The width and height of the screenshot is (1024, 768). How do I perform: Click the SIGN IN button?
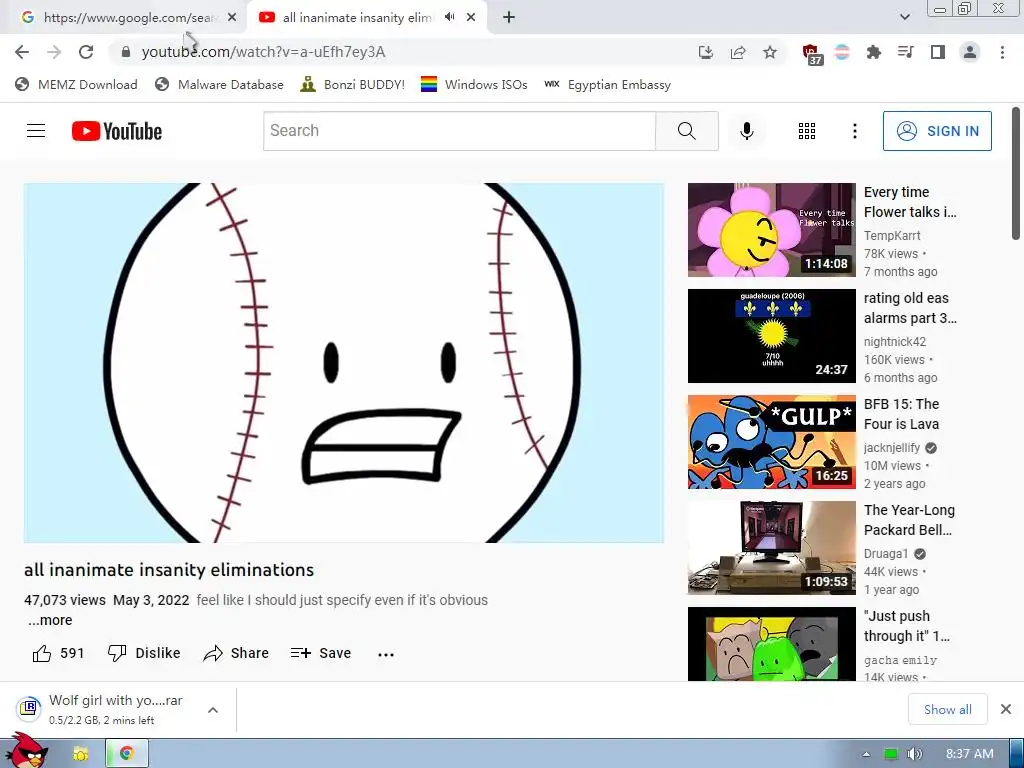(x=937, y=131)
